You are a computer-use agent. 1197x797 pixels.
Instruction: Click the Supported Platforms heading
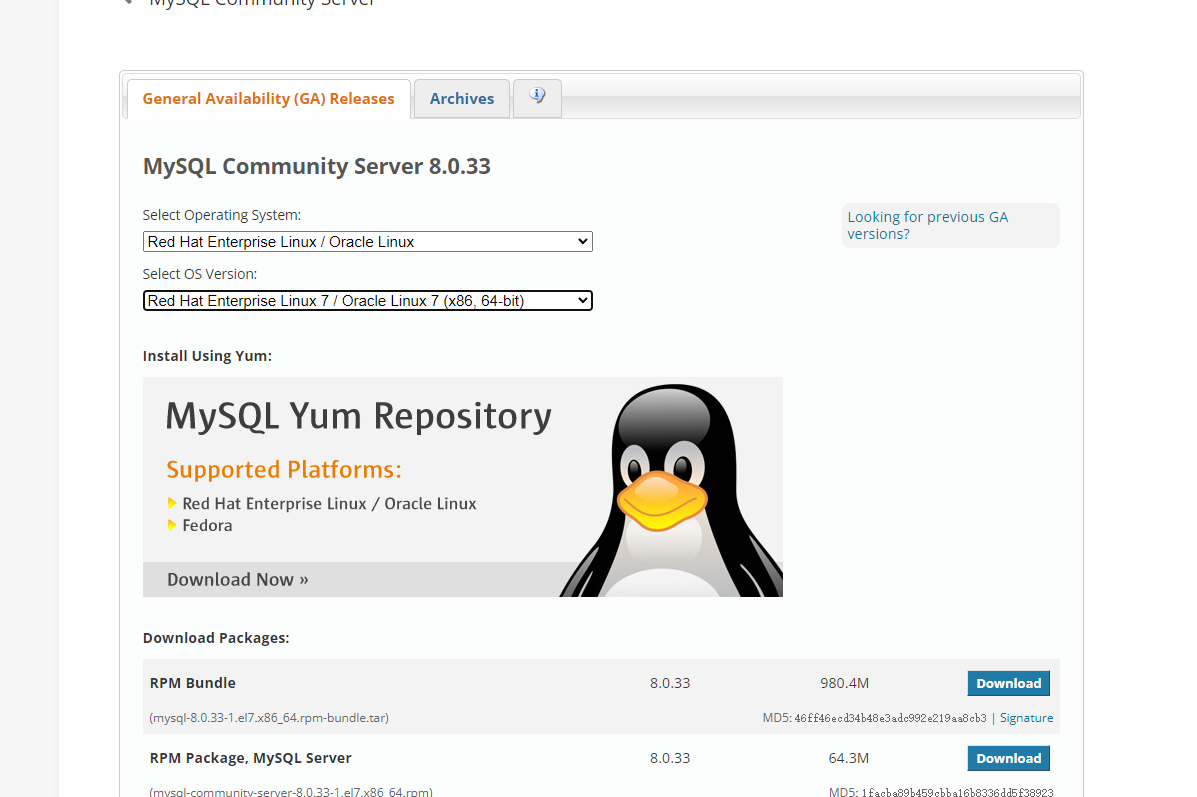284,469
